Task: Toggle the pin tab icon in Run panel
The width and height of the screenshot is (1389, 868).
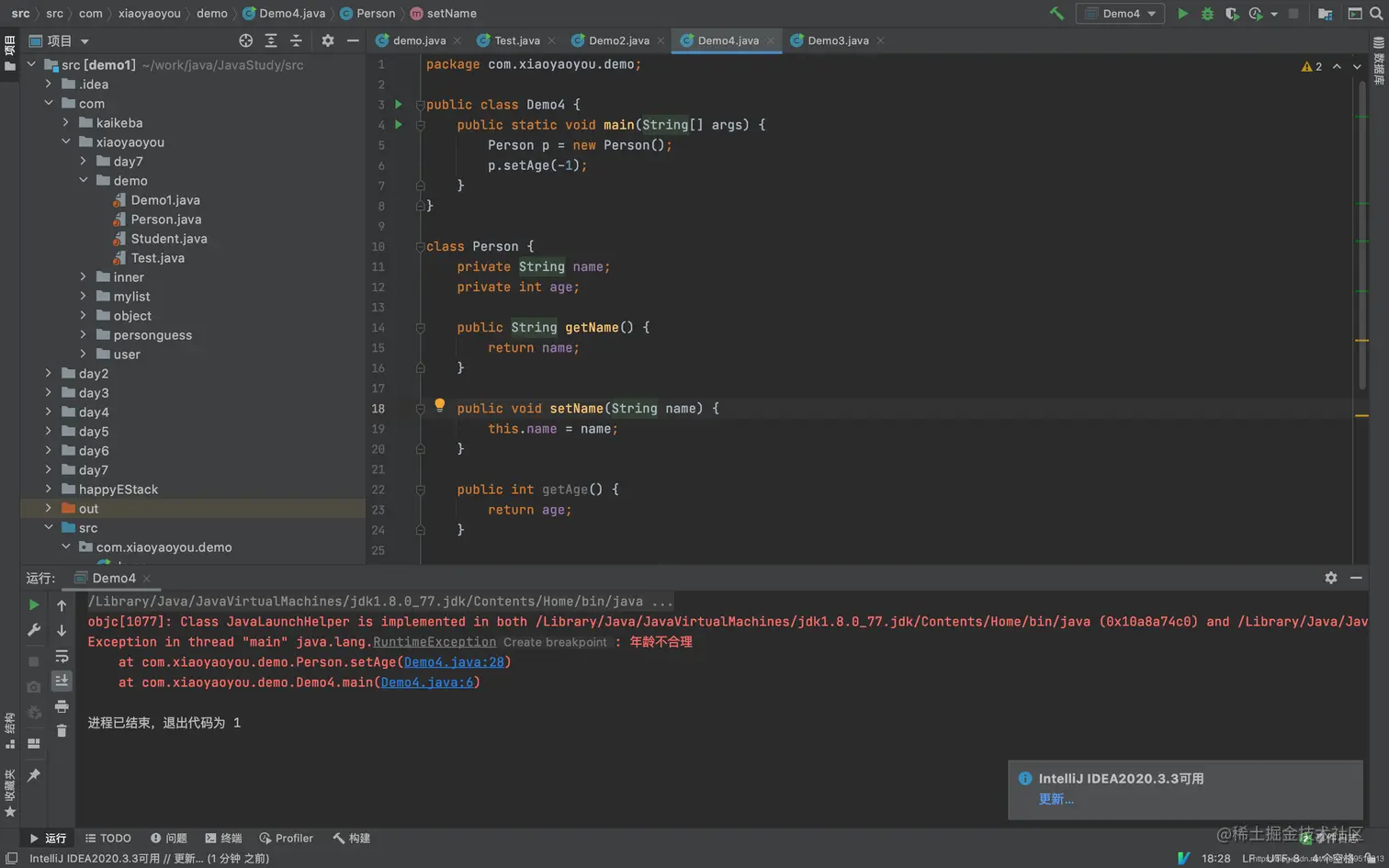Action: pyautogui.click(x=34, y=775)
